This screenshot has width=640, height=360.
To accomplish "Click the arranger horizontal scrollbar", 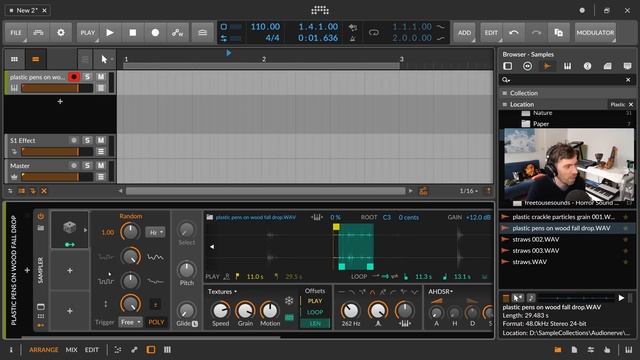I will 265,191.
